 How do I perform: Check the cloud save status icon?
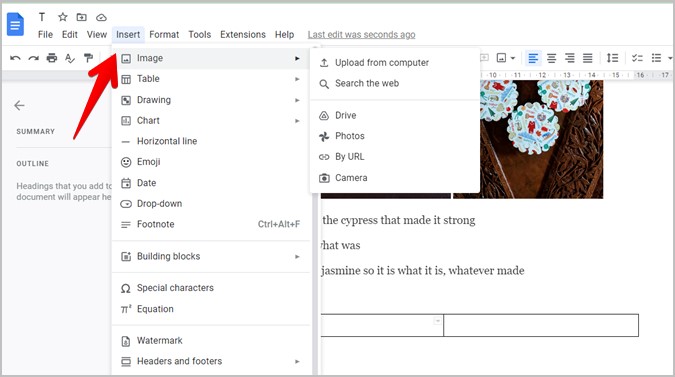[x=101, y=18]
